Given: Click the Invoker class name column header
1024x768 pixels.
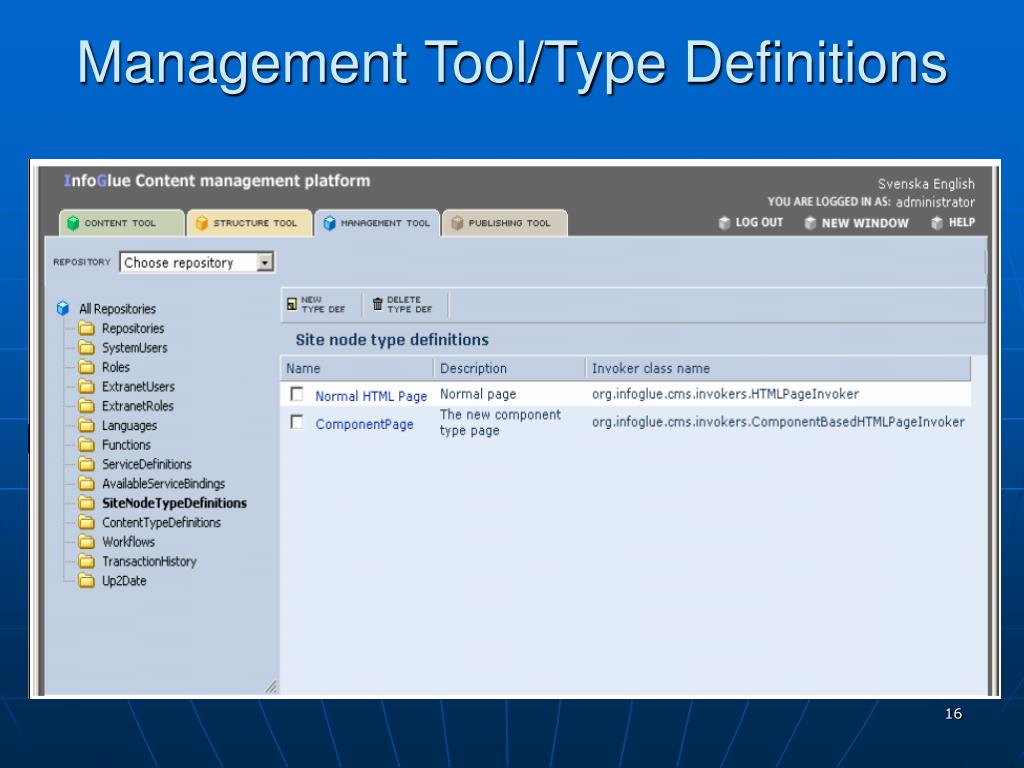Looking at the screenshot, I should (x=650, y=368).
